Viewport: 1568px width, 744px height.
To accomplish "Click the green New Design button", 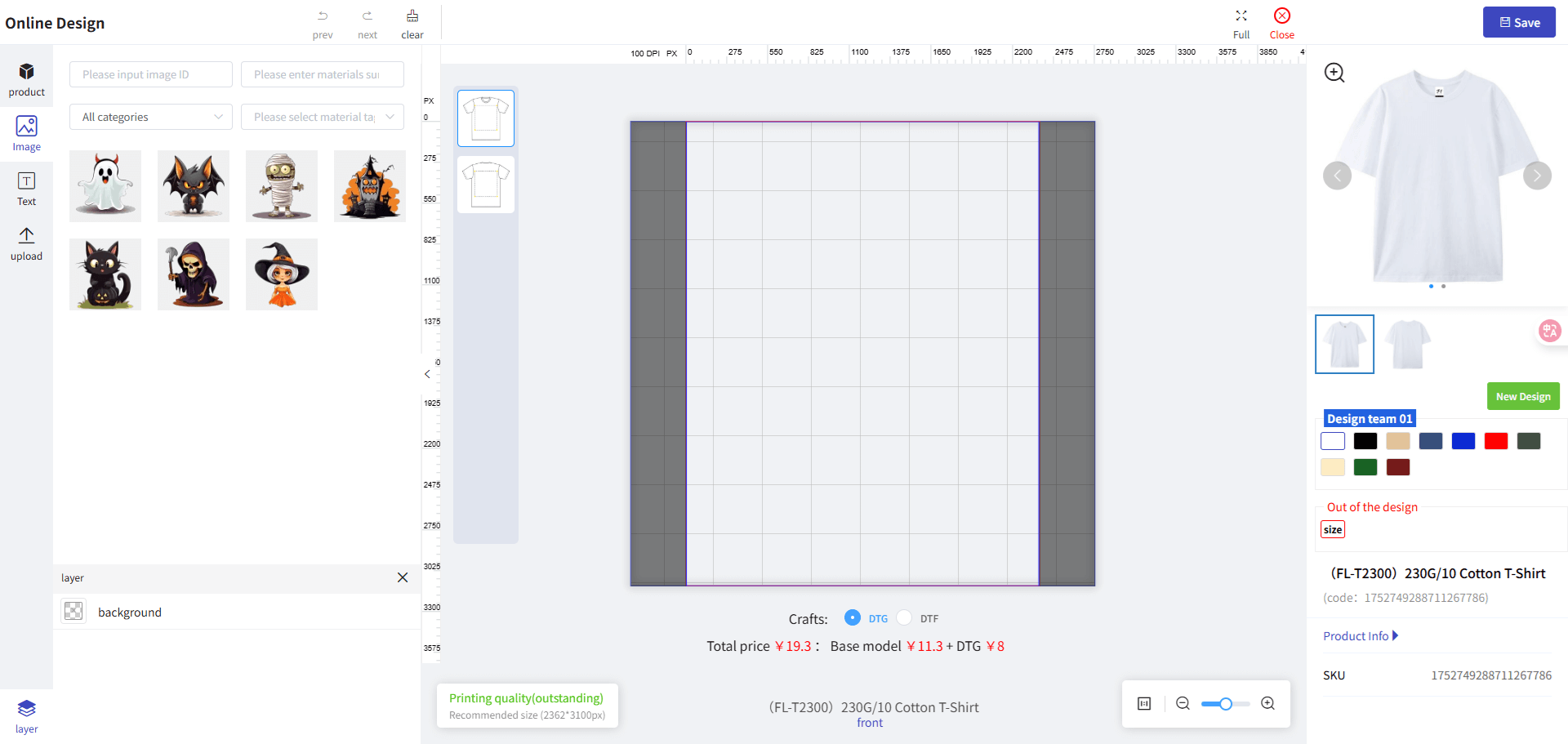I will 1523,396.
